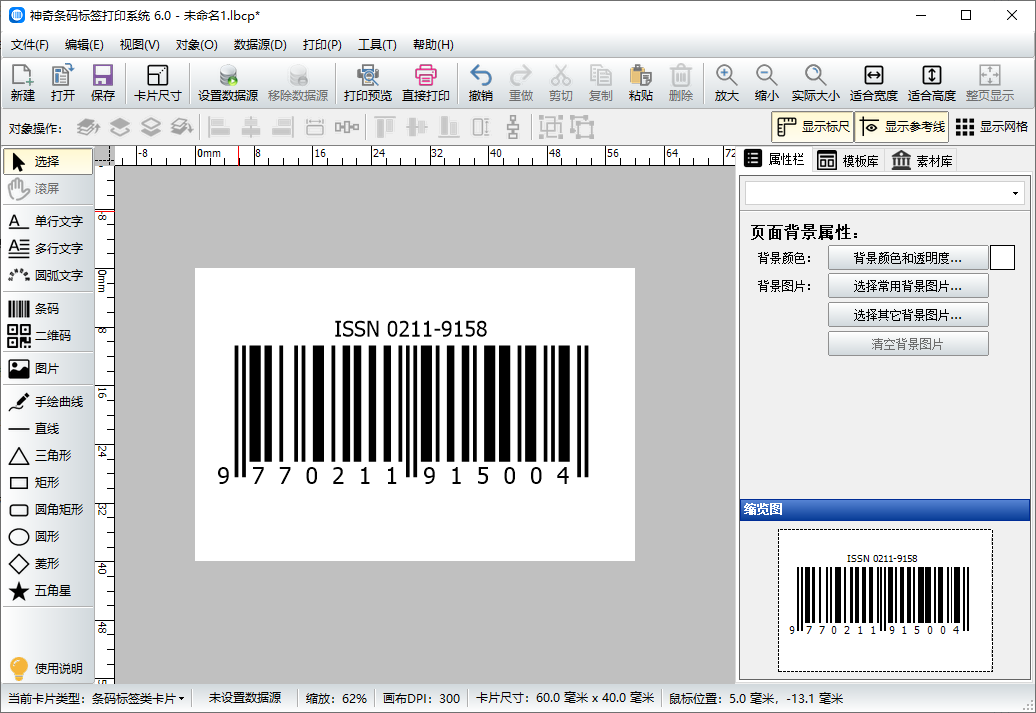This screenshot has width=1036, height=713.
Task: Click the white background color swatch
Action: click(x=1002, y=258)
